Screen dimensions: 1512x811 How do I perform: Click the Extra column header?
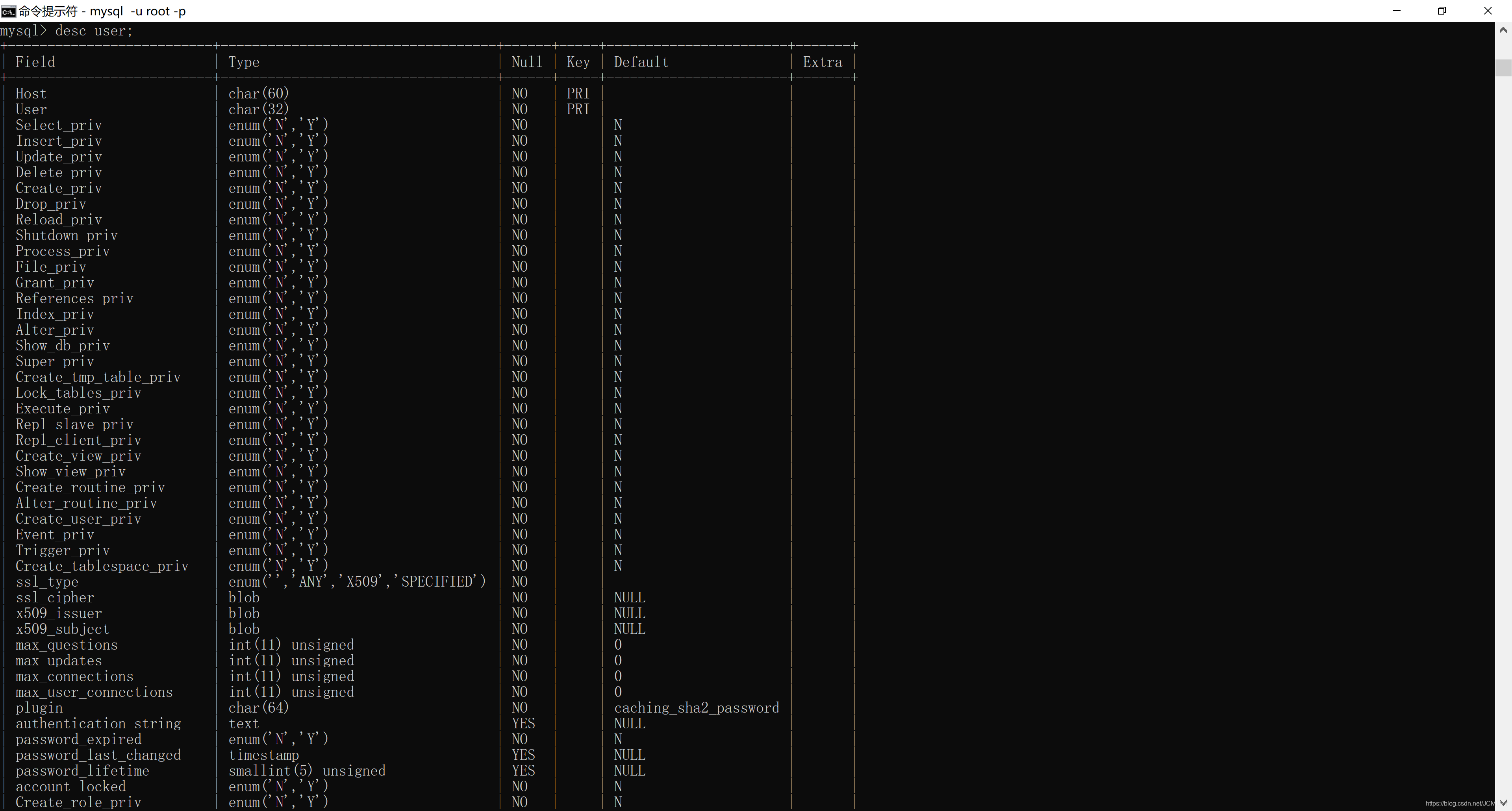tap(822, 62)
